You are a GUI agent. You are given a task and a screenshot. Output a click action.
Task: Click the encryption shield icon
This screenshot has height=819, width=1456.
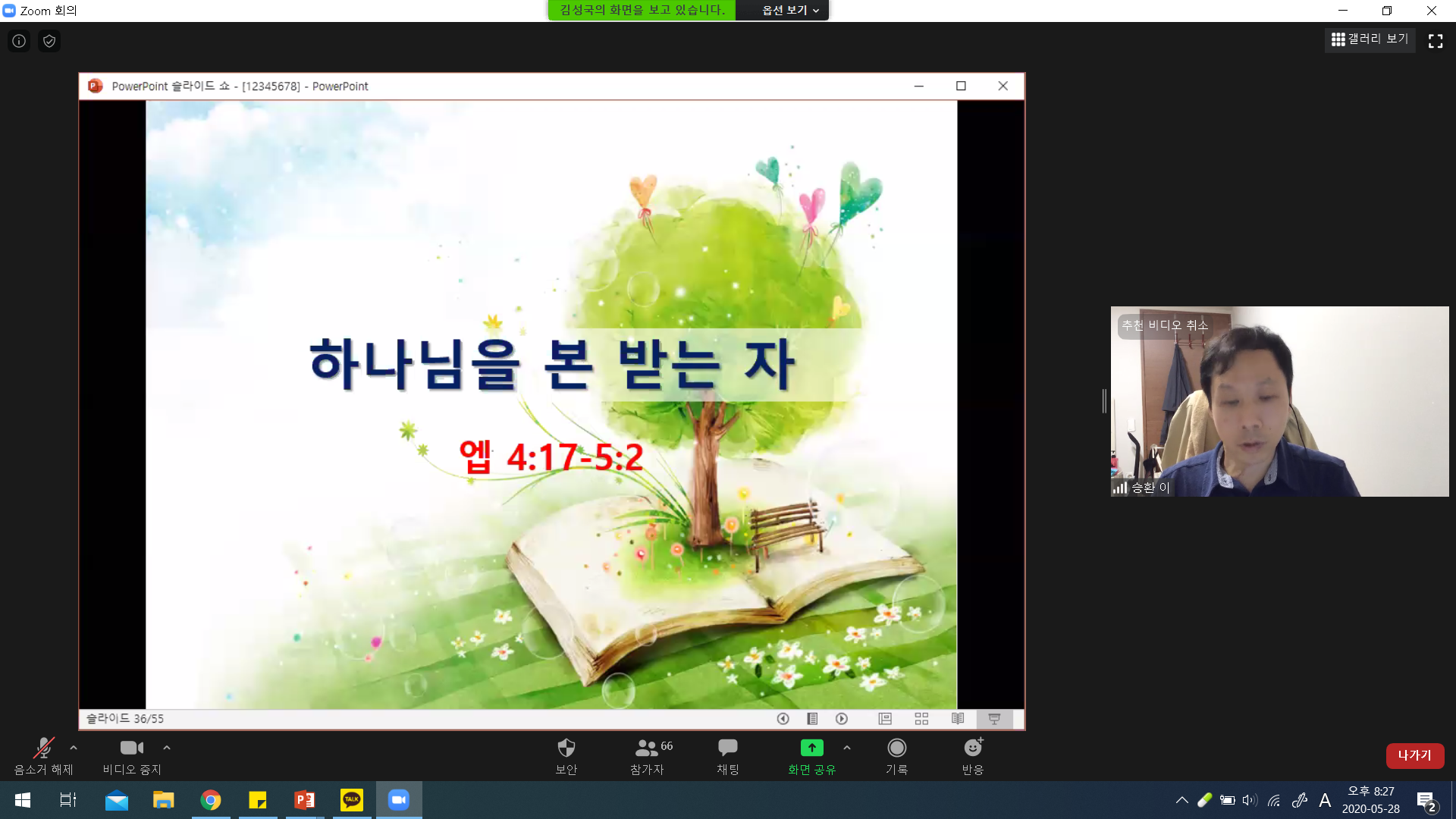49,41
